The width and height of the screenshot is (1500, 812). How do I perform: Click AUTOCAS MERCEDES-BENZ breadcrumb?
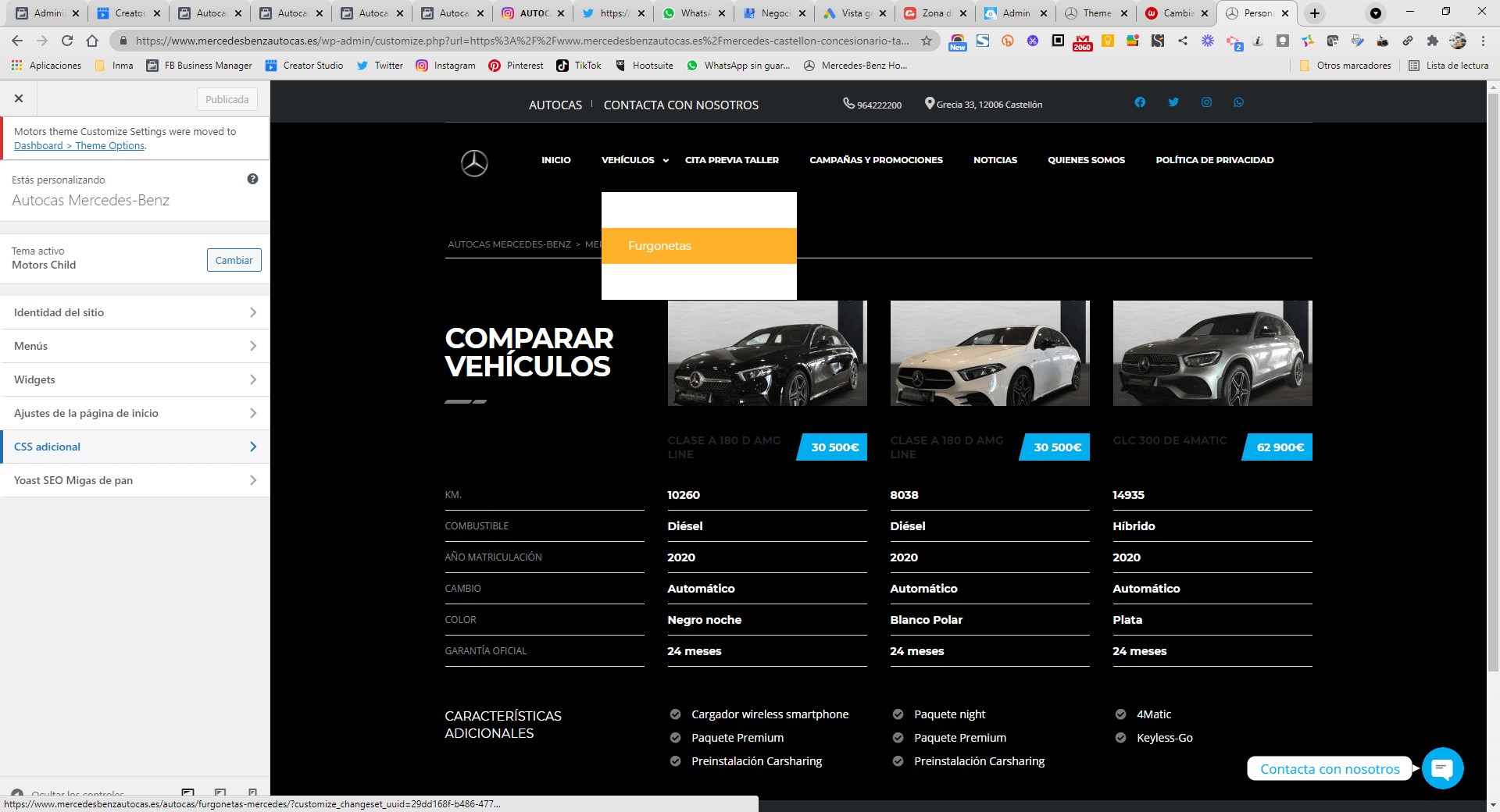coord(509,244)
